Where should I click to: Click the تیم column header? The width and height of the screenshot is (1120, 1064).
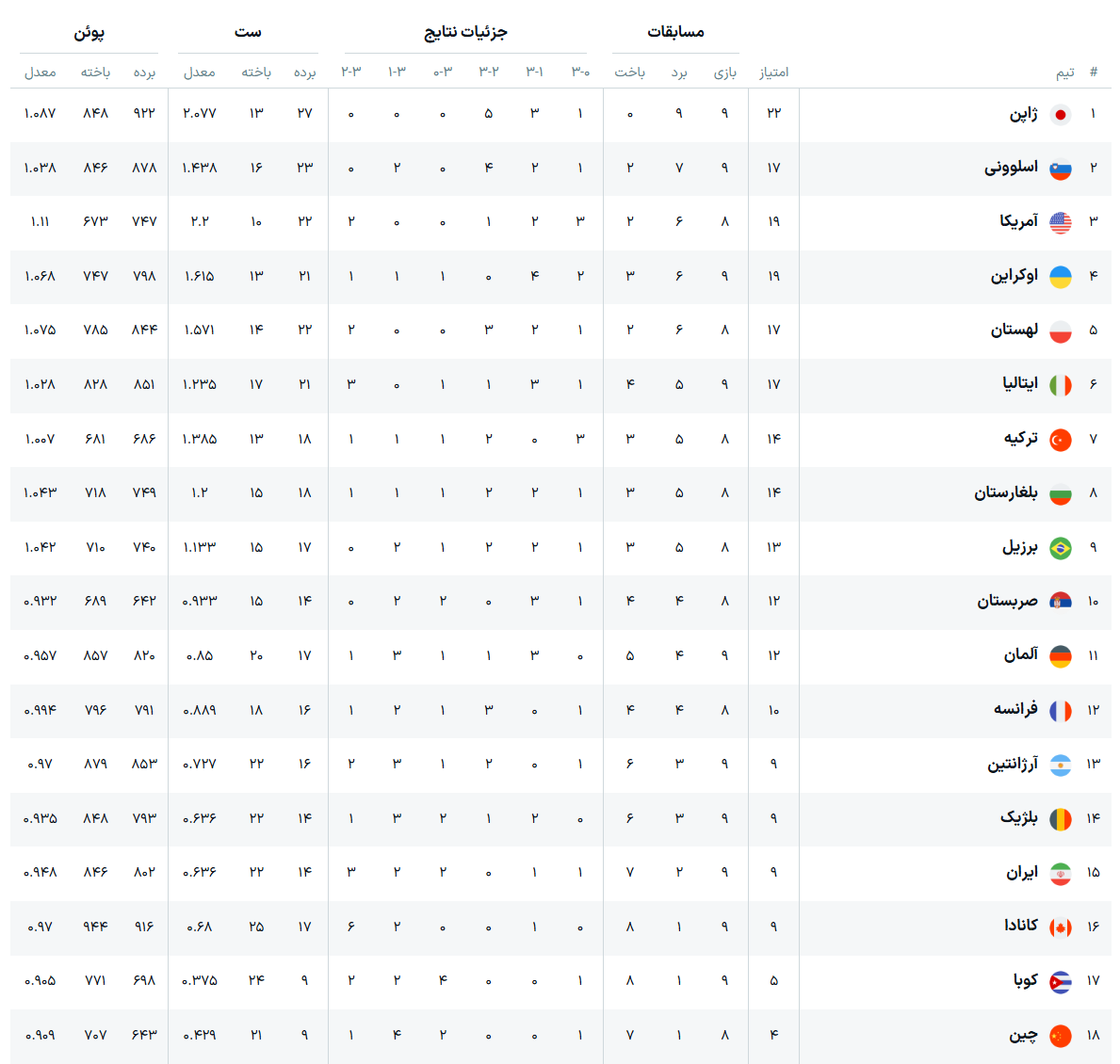pyautogui.click(x=1065, y=73)
